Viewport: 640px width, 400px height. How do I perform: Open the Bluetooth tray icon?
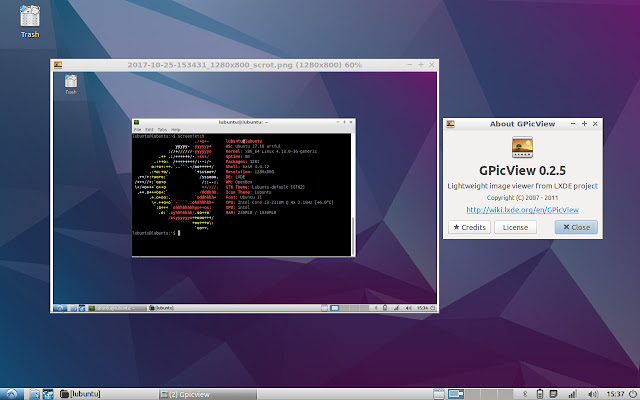point(526,394)
